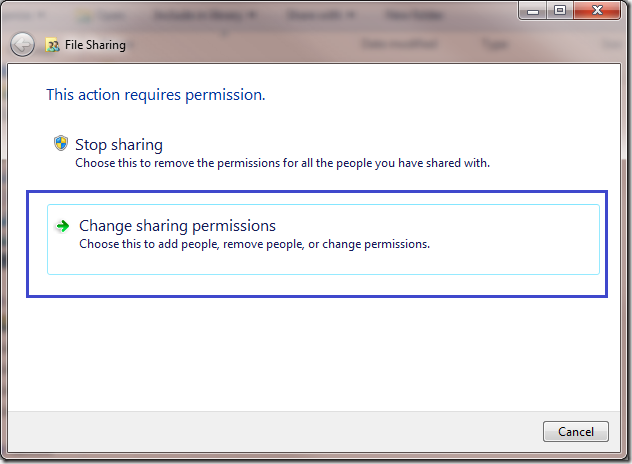Click the File Sharing title text
Screen dimensions: 632x464
tap(97, 45)
